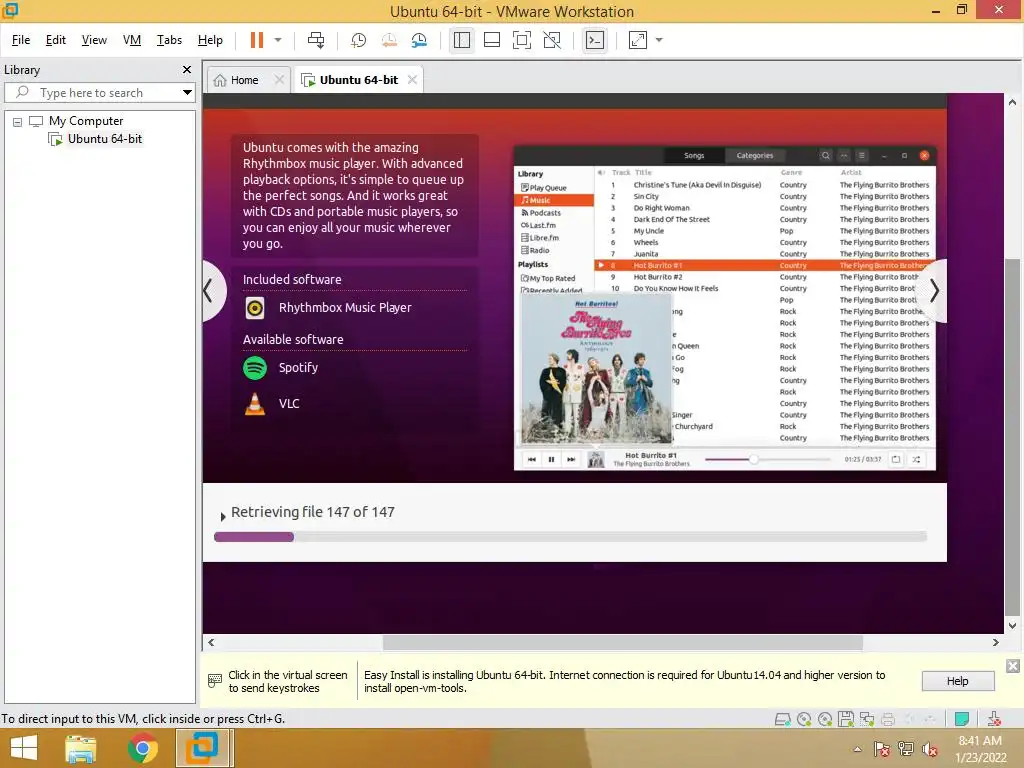The height and width of the screenshot is (768, 1024).
Task: Click the keyboard icon in the message bar
Action: tap(214, 681)
